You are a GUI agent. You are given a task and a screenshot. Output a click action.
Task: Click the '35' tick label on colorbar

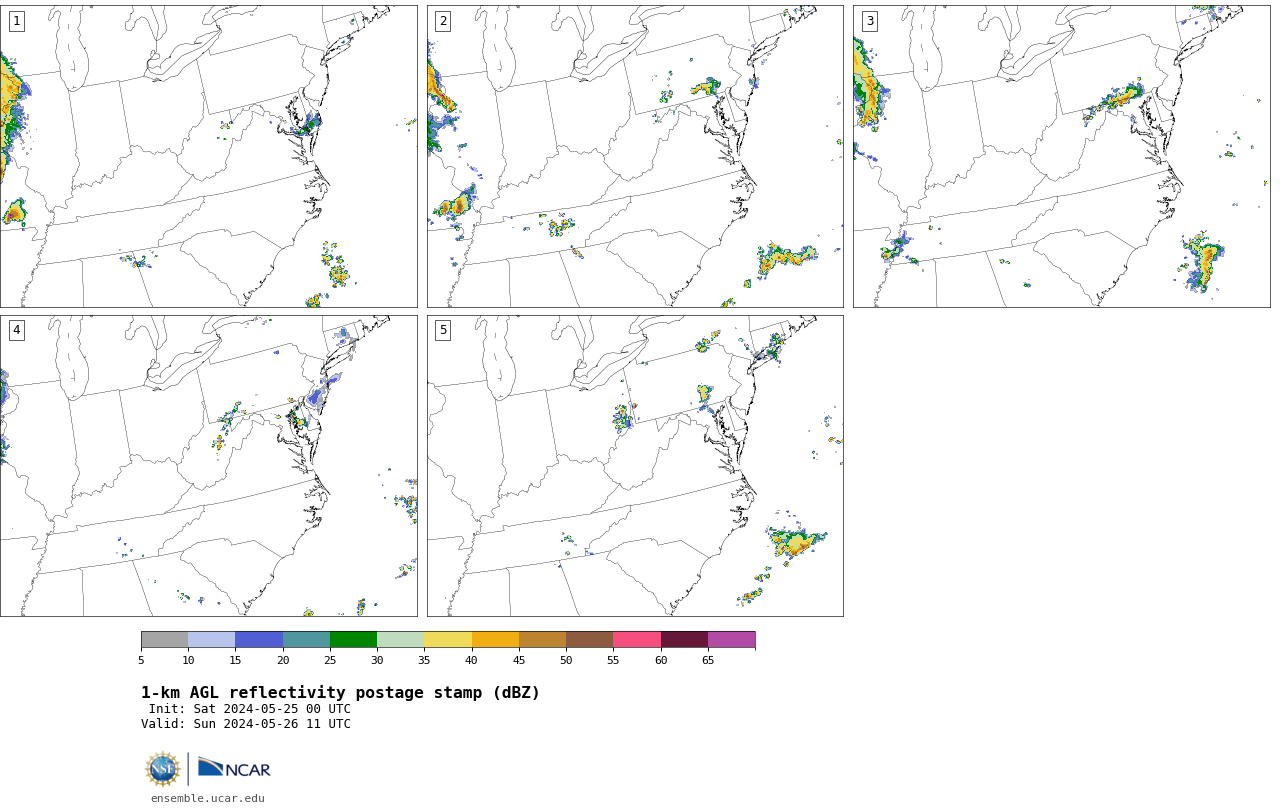click(424, 660)
